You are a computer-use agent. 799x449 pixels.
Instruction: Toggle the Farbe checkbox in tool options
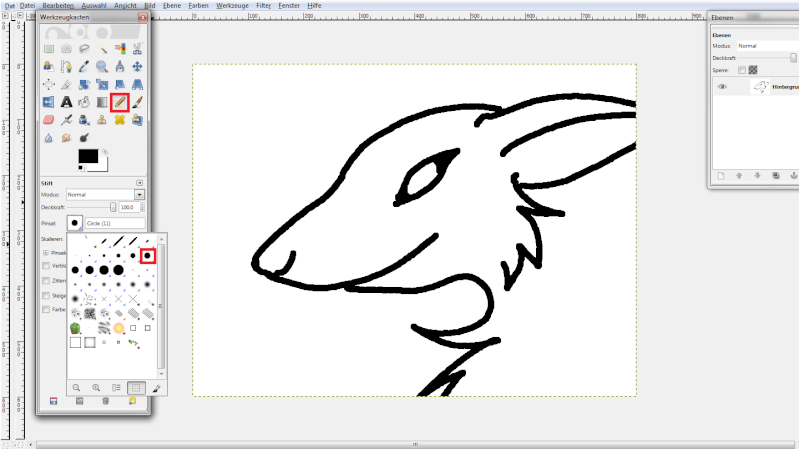click(46, 309)
